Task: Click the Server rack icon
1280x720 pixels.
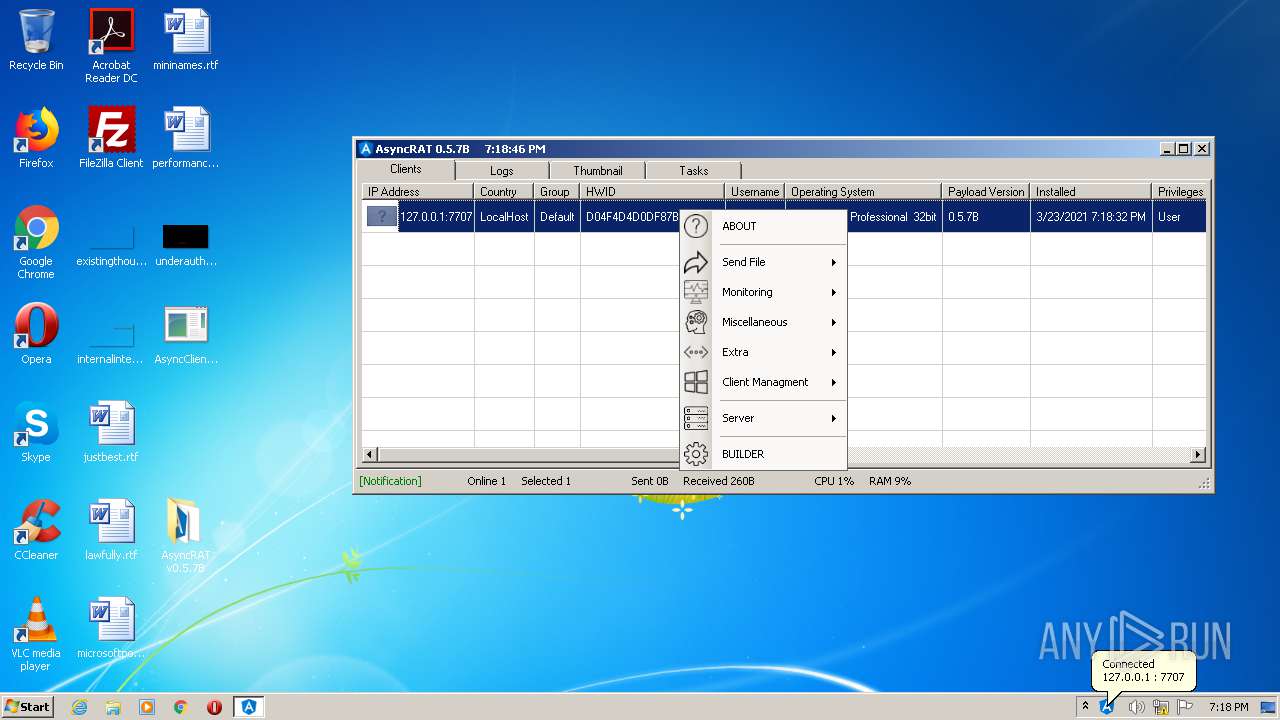Action: pyautogui.click(x=695, y=418)
